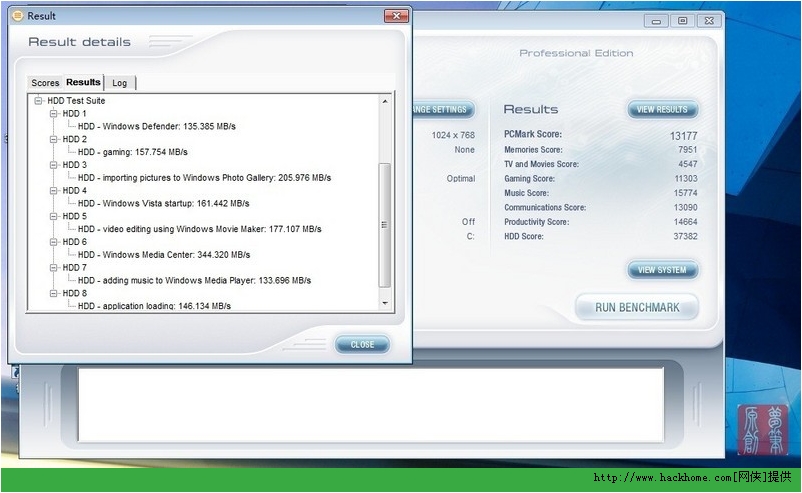
Task: Collapse the HDD 7 node
Action: [53, 267]
